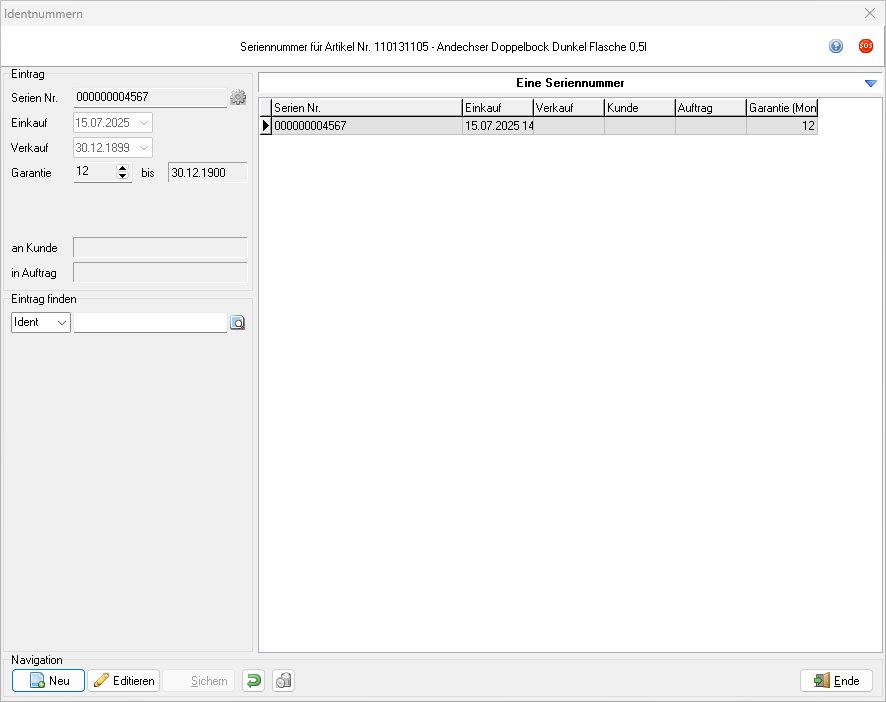
Task: Select the row indicator arrow of first entry
Action: tap(266, 126)
